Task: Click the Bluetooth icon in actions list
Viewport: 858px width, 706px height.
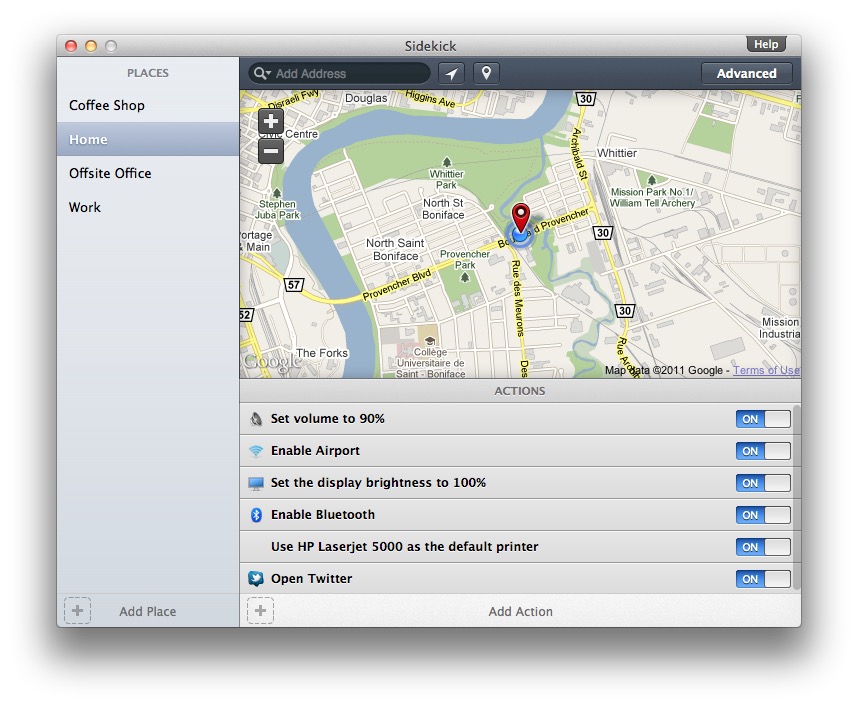Action: (x=256, y=515)
